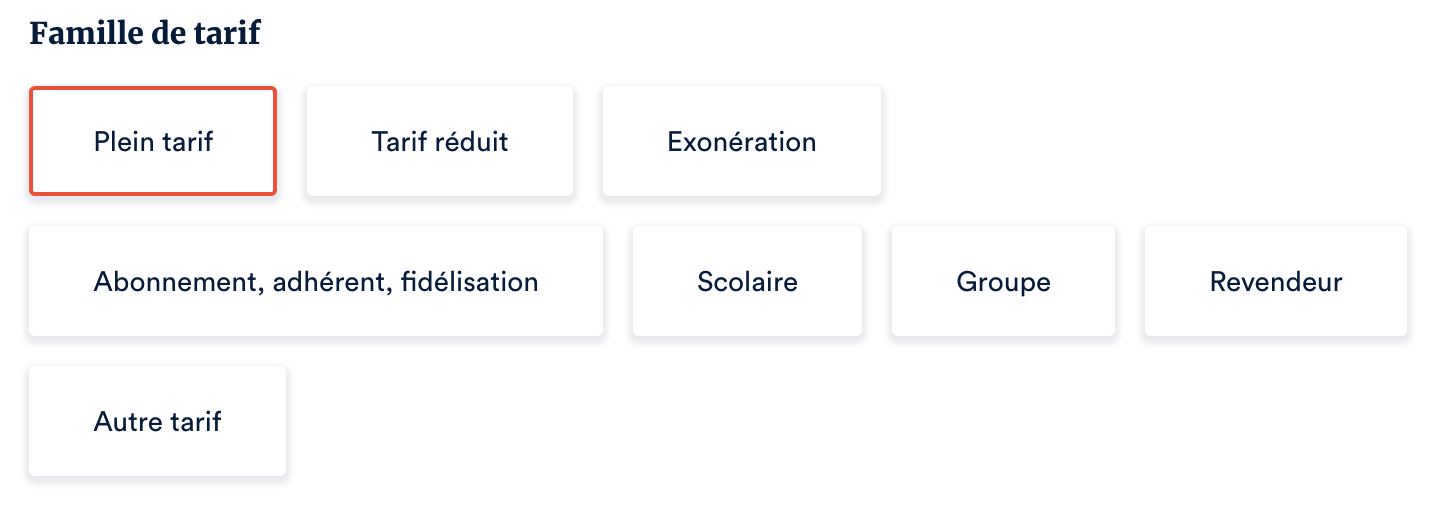The height and width of the screenshot is (512, 1442).
Task: Pick Abonnement, adhérent, fidélisation rate family
Action: tap(316, 281)
